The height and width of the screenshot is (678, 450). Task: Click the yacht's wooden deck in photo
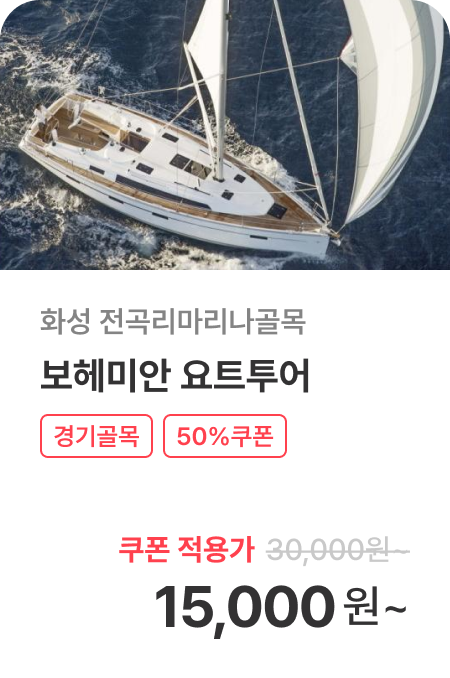coord(80,128)
